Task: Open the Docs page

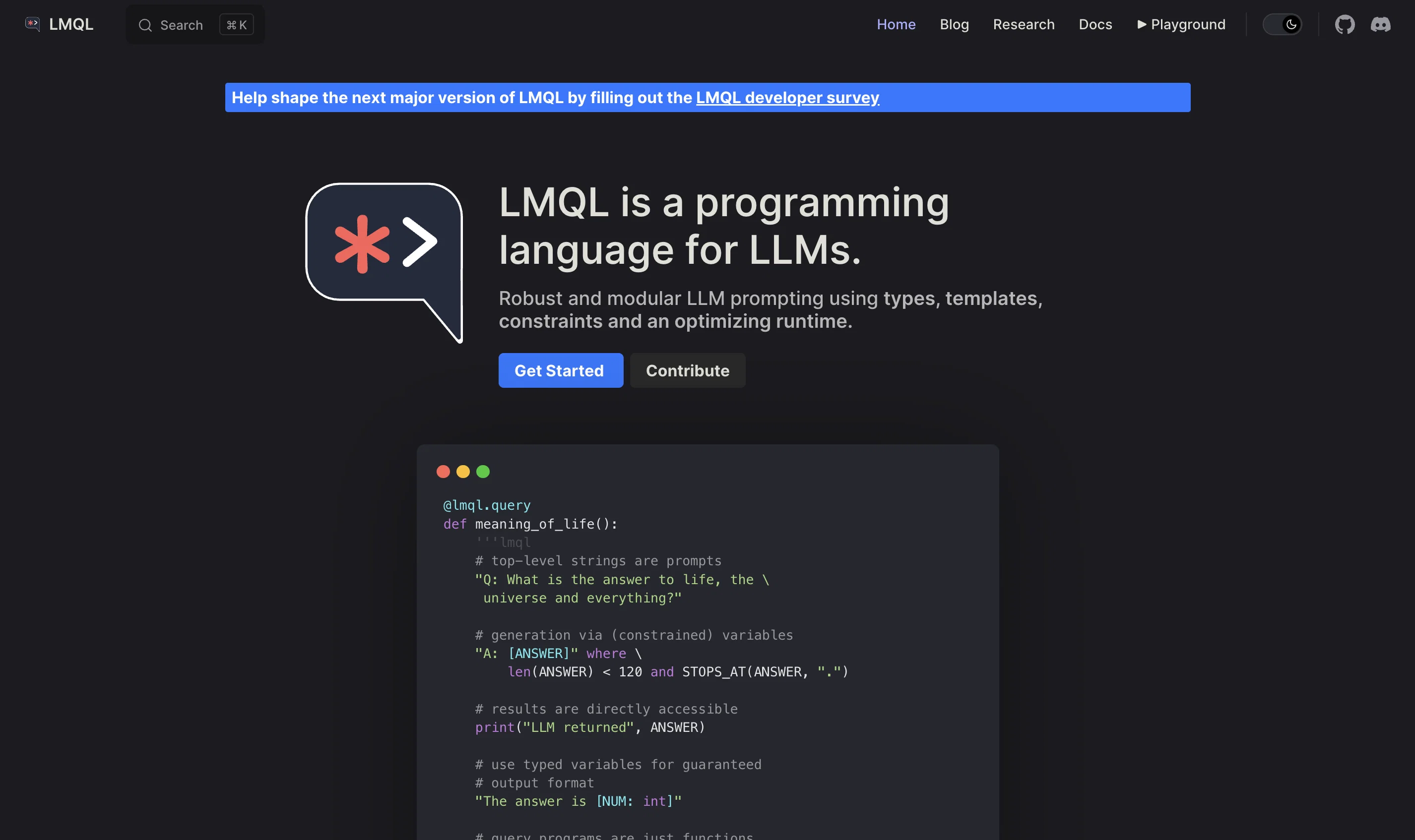Action: point(1095,24)
